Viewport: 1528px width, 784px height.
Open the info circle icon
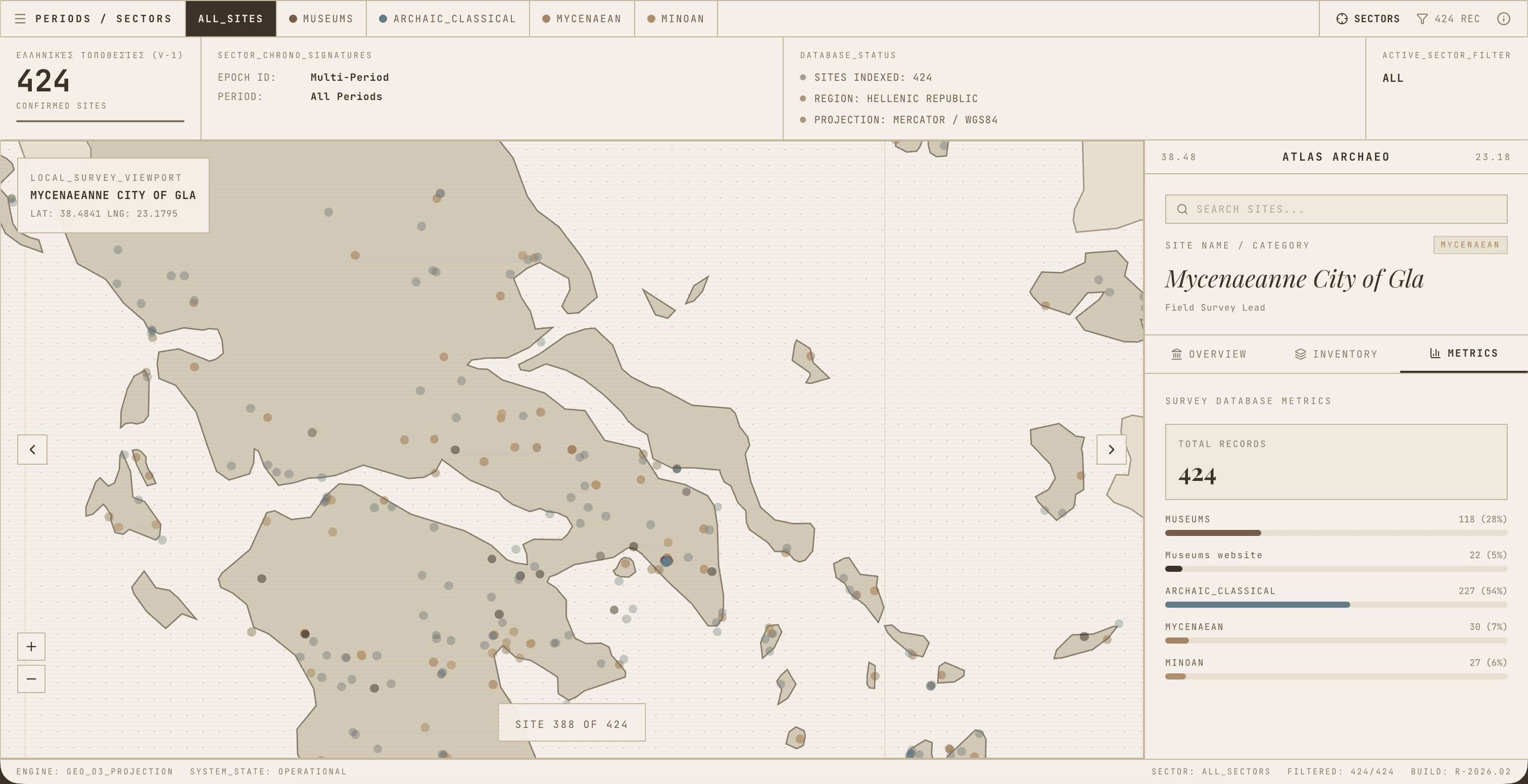coord(1504,18)
